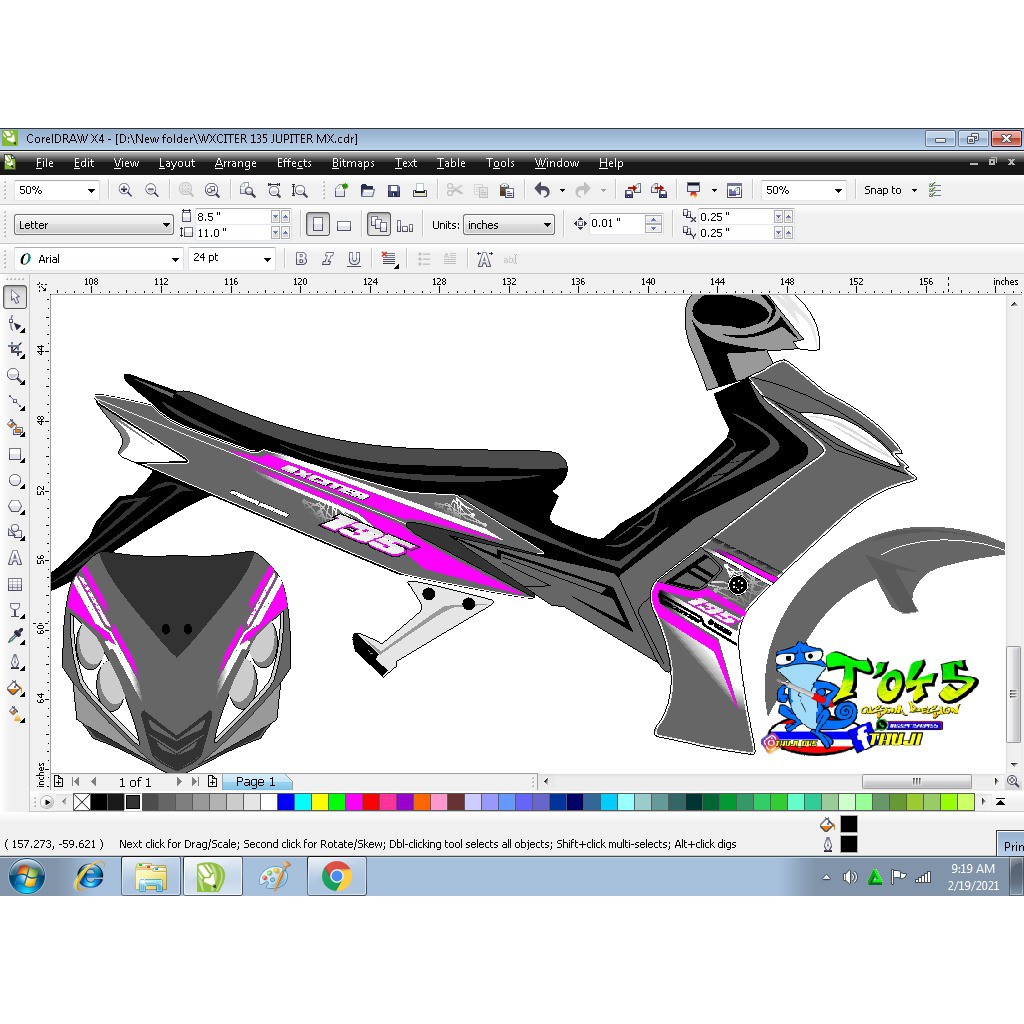Screen dimensions: 1024x1024
Task: Open the Arial font dropdown
Action: coord(98,259)
